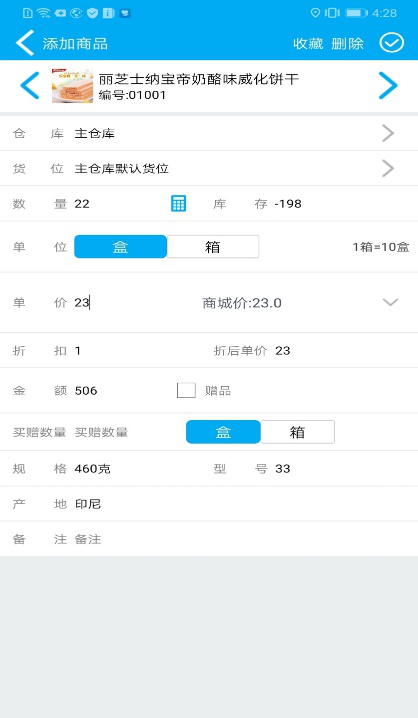Focus the 备注 remarks input field
Viewport: 418px width, 718px height.
243,539
